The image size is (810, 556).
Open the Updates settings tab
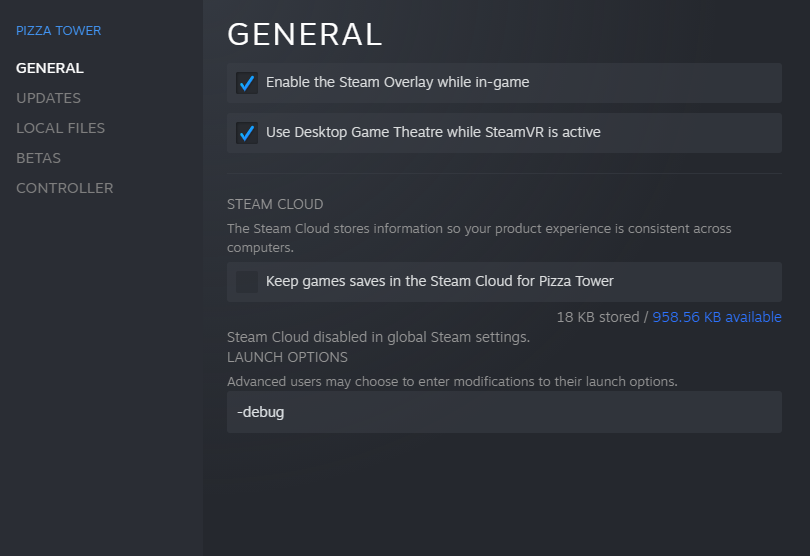pyautogui.click(x=48, y=98)
